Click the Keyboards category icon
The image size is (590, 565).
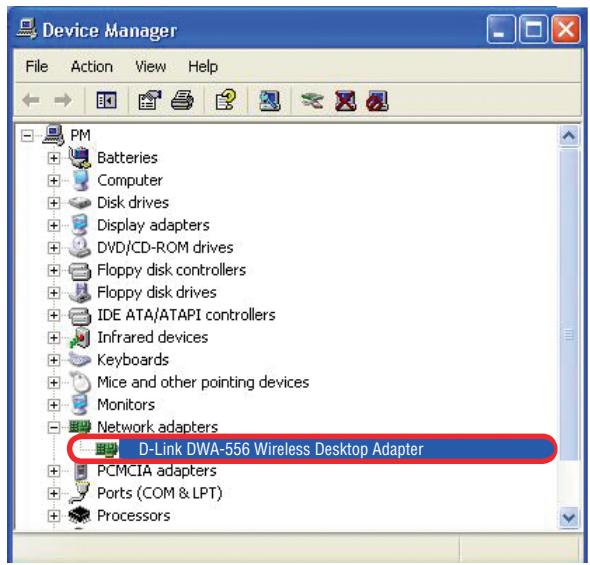[x=79, y=360]
